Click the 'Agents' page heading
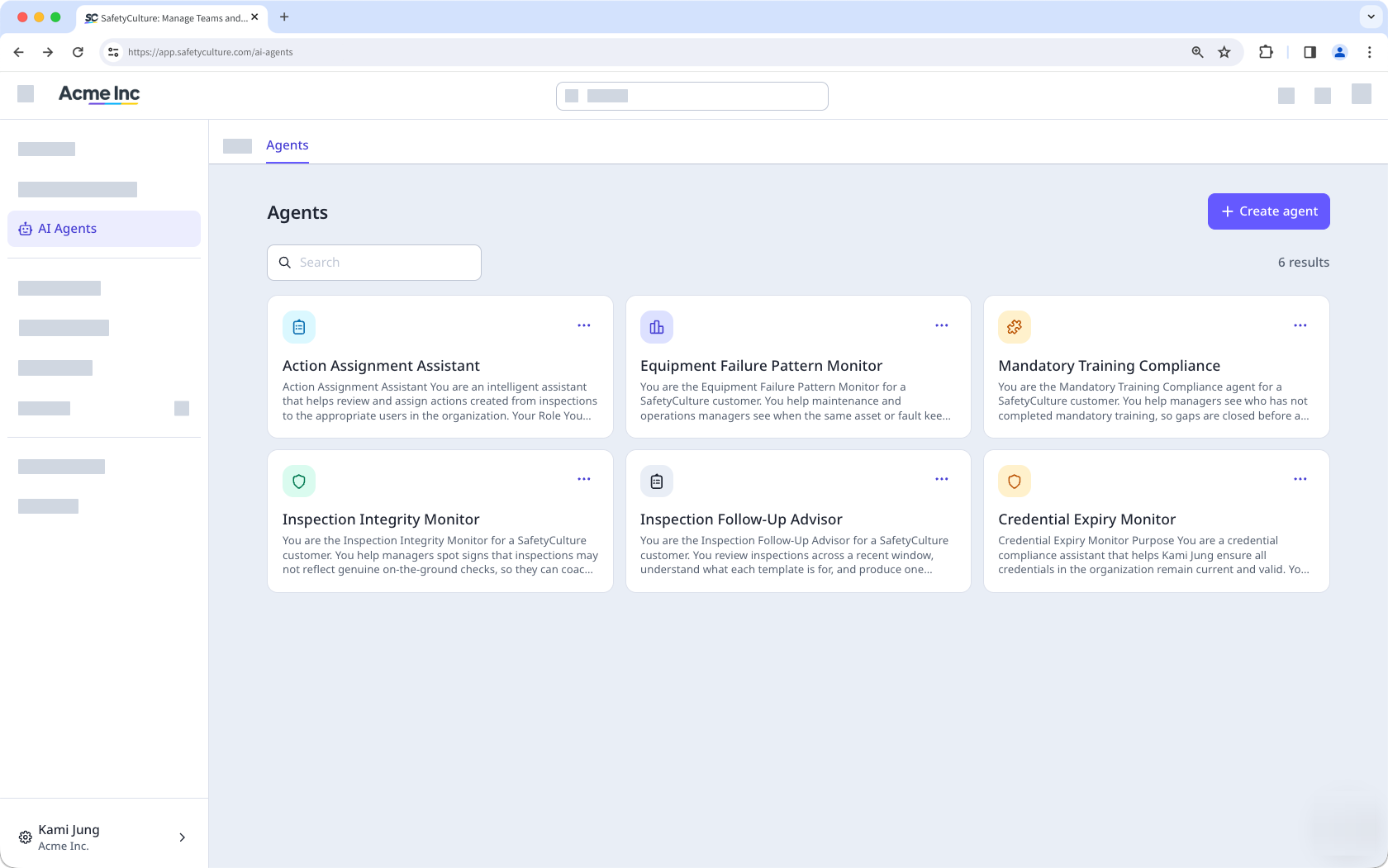The width and height of the screenshot is (1388, 868). pos(297,213)
